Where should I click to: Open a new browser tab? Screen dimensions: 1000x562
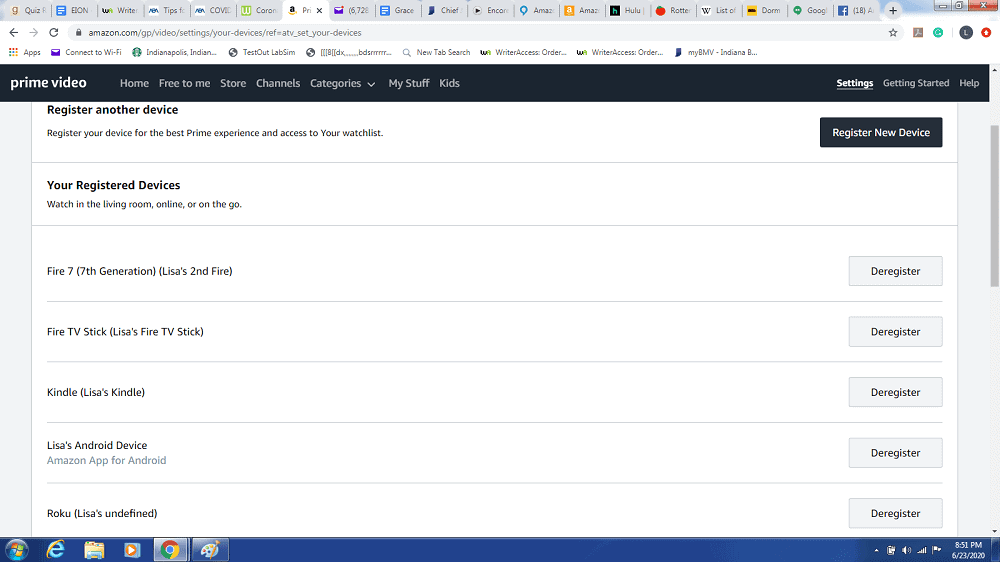pyautogui.click(x=893, y=10)
